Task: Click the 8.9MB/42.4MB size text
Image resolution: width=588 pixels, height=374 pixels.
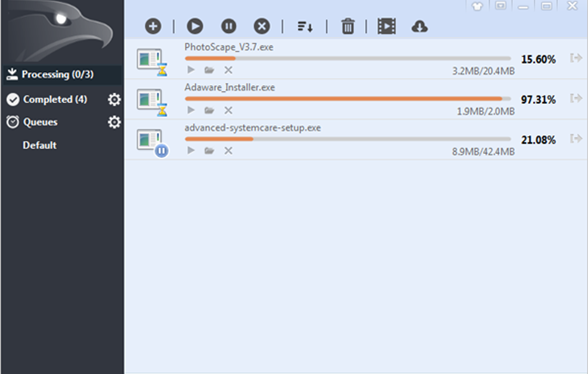Action: 483,152
